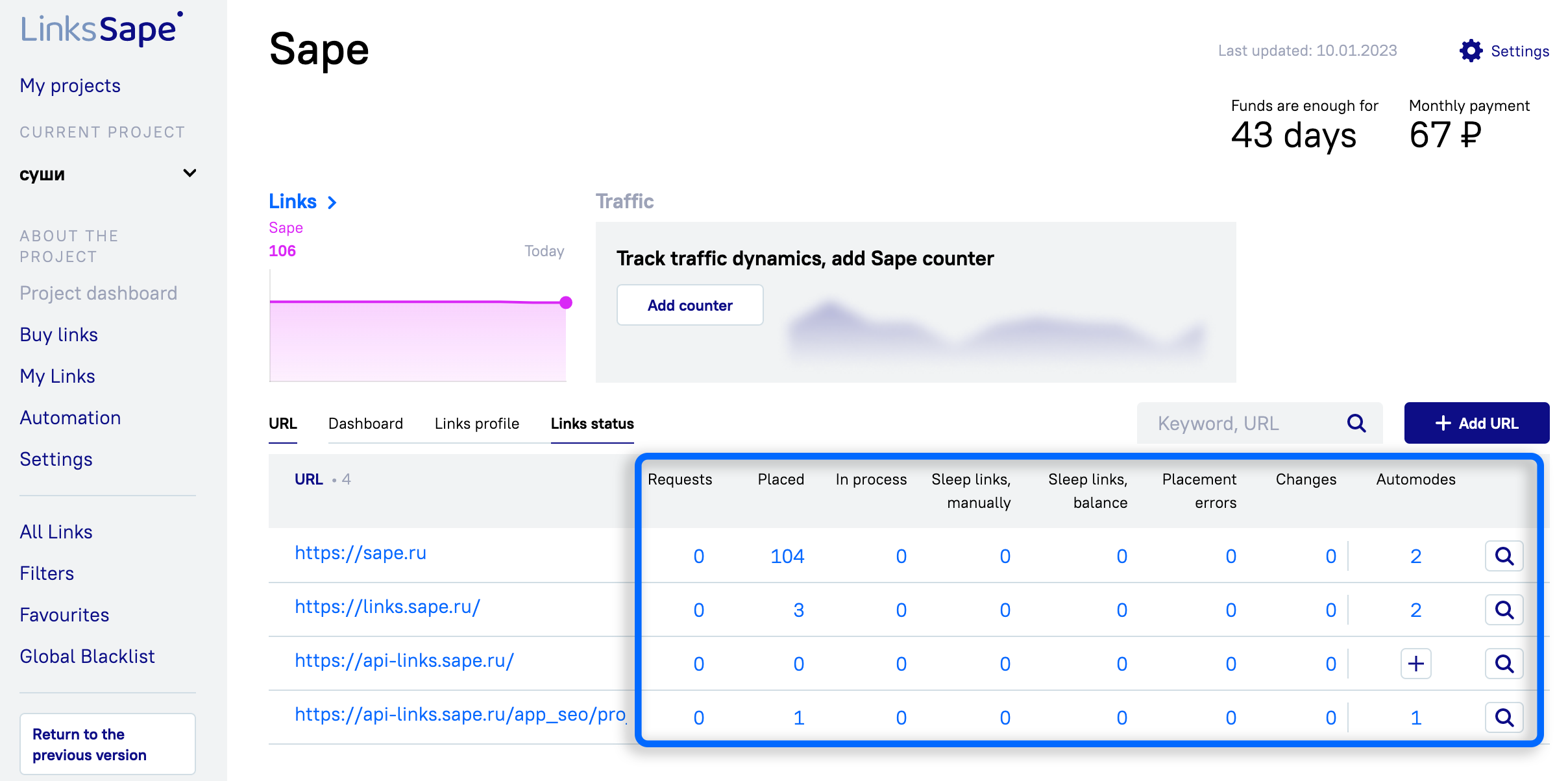The width and height of the screenshot is (1568, 781).
Task: Click the Last updated: 10.01.2023 text
Action: (1307, 51)
